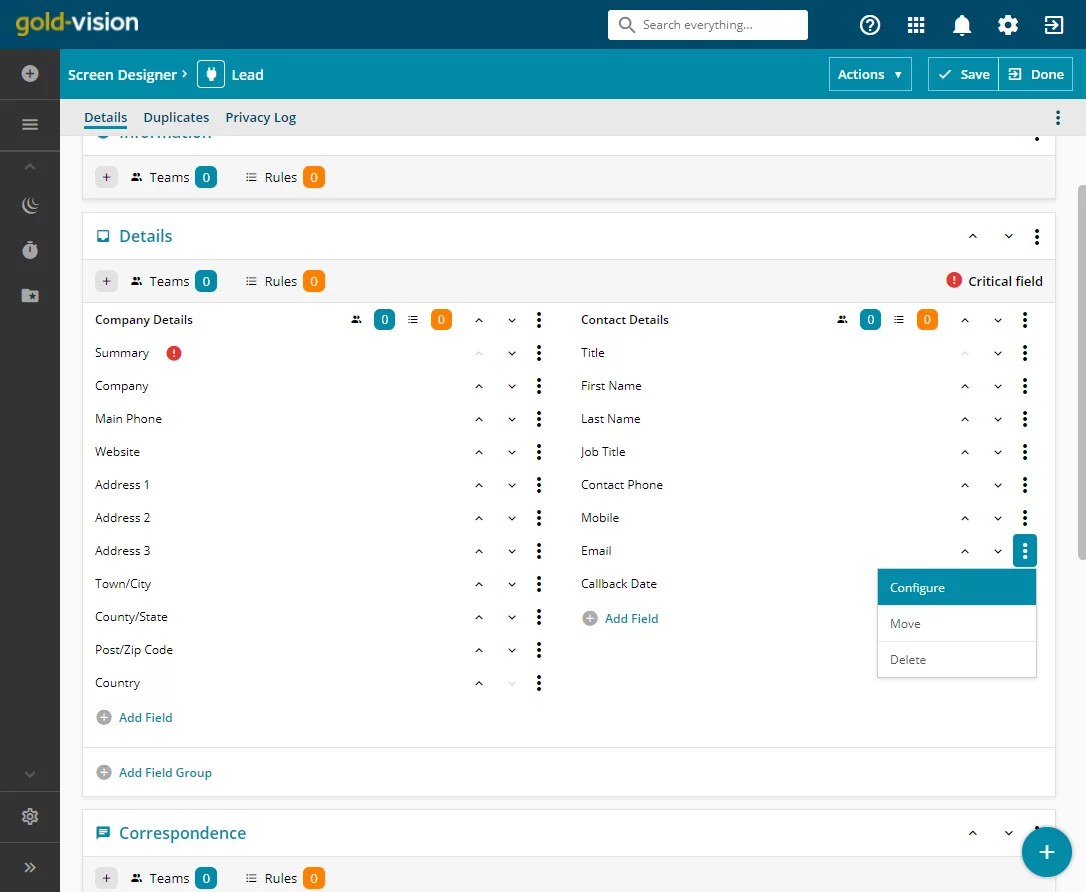Click the Correspondence section heading

(x=182, y=833)
